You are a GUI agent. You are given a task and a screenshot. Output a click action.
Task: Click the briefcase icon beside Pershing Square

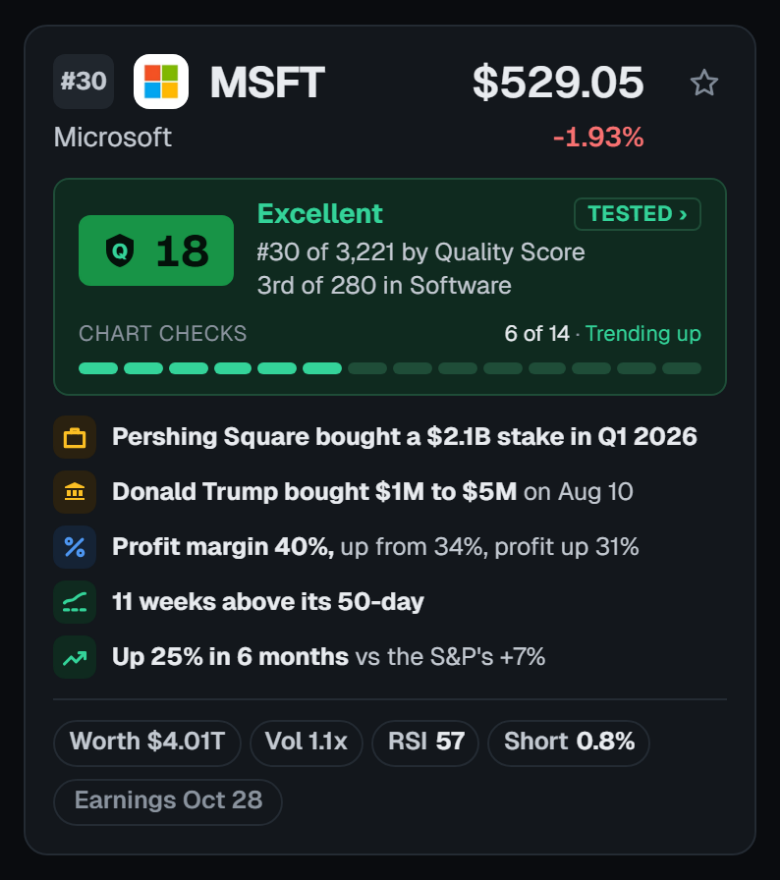75,437
